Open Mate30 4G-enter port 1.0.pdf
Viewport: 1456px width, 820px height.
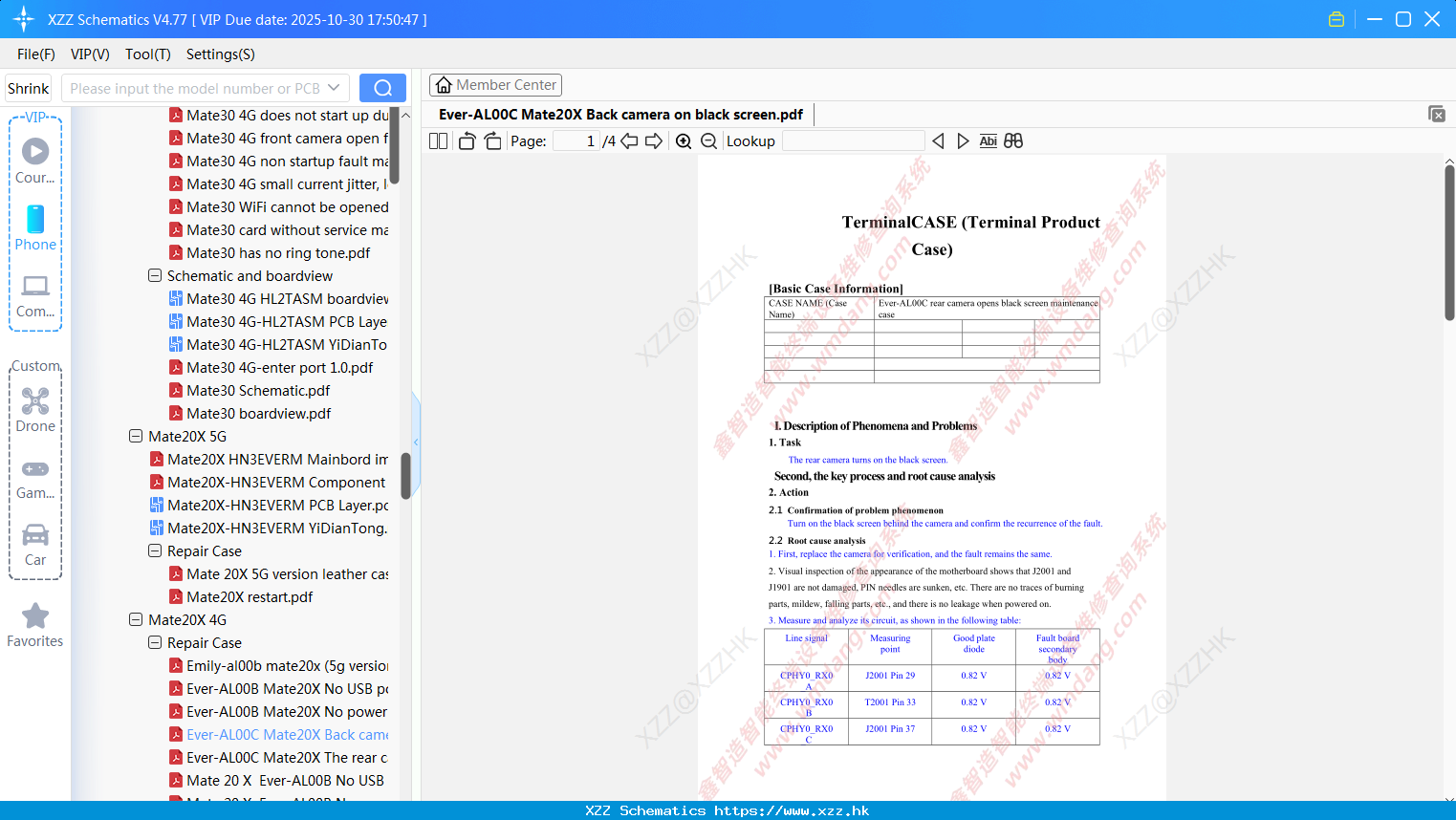click(280, 367)
